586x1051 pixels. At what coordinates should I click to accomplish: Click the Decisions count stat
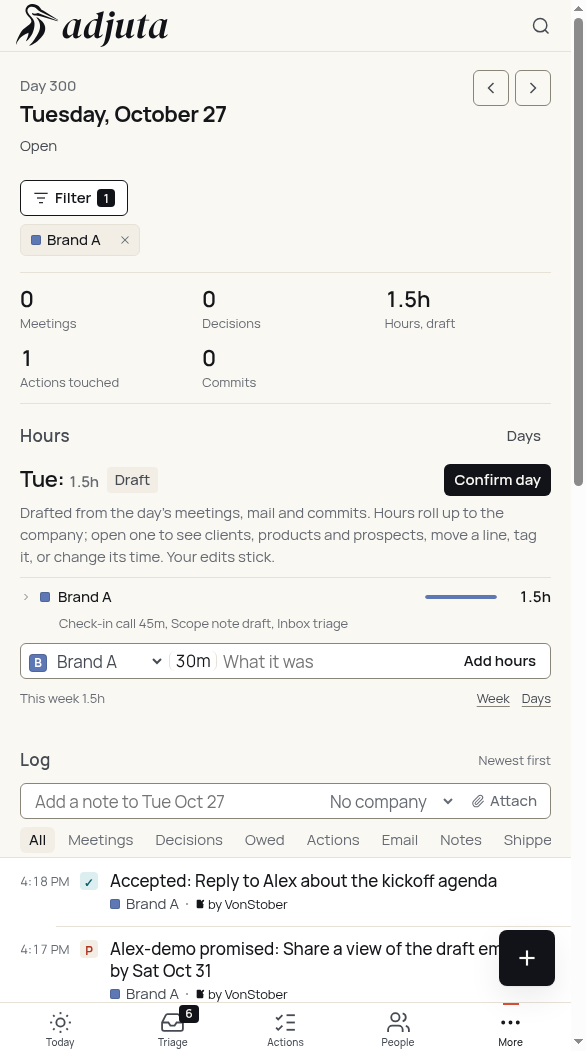231,309
